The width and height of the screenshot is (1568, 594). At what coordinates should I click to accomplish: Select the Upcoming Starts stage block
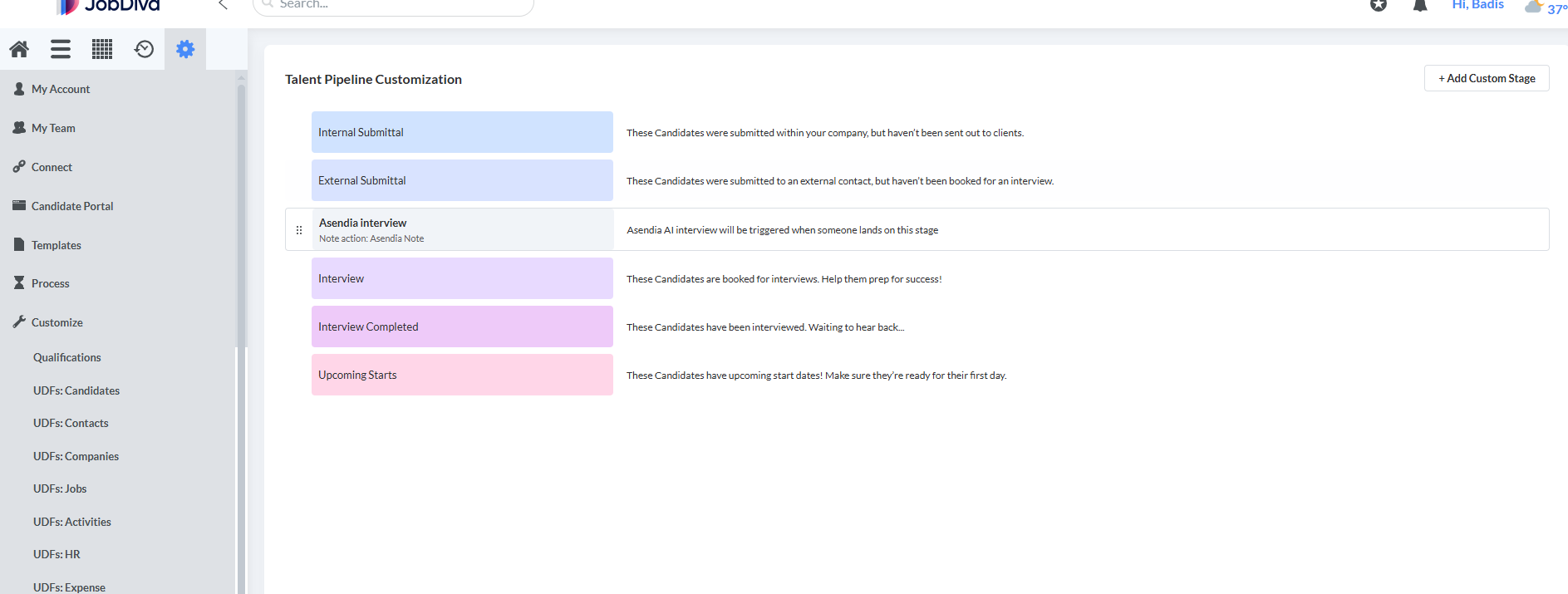tap(462, 375)
